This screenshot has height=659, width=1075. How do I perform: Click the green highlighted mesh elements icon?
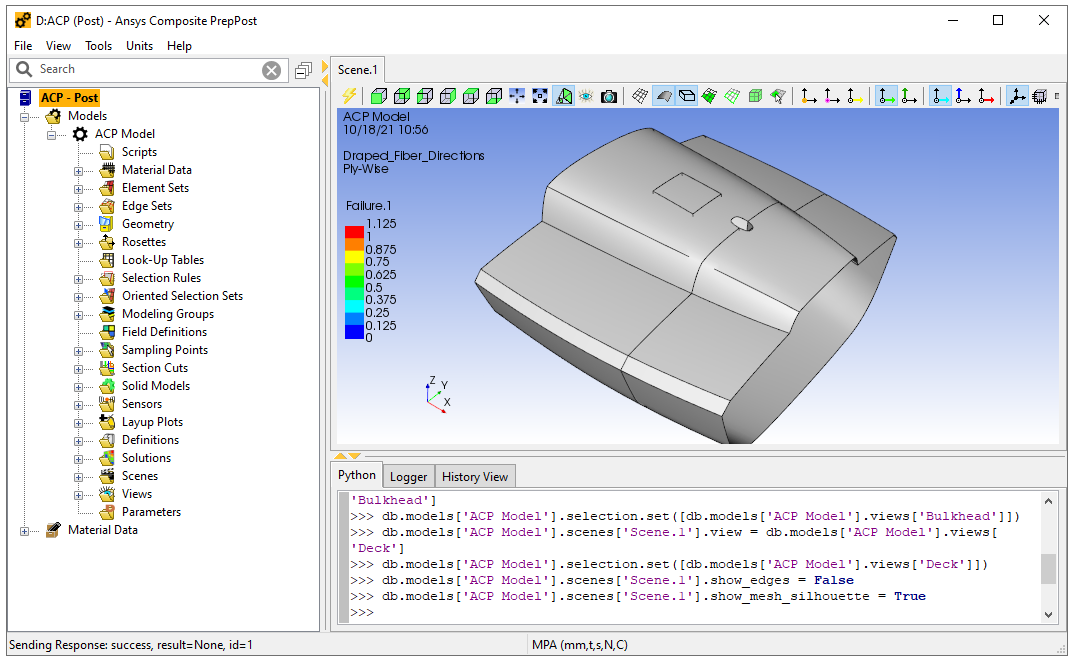click(x=710, y=96)
